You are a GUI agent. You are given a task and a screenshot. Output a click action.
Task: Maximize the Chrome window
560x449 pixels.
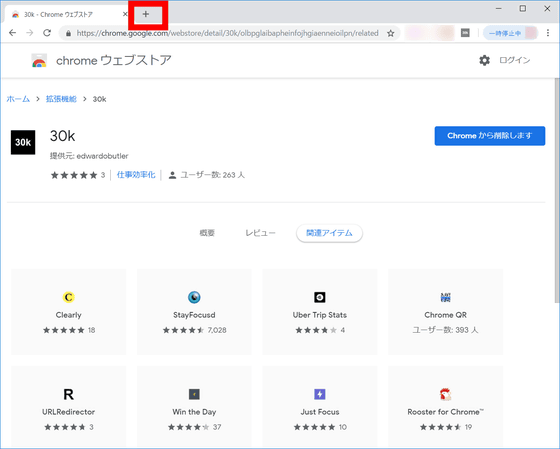[x=523, y=9]
